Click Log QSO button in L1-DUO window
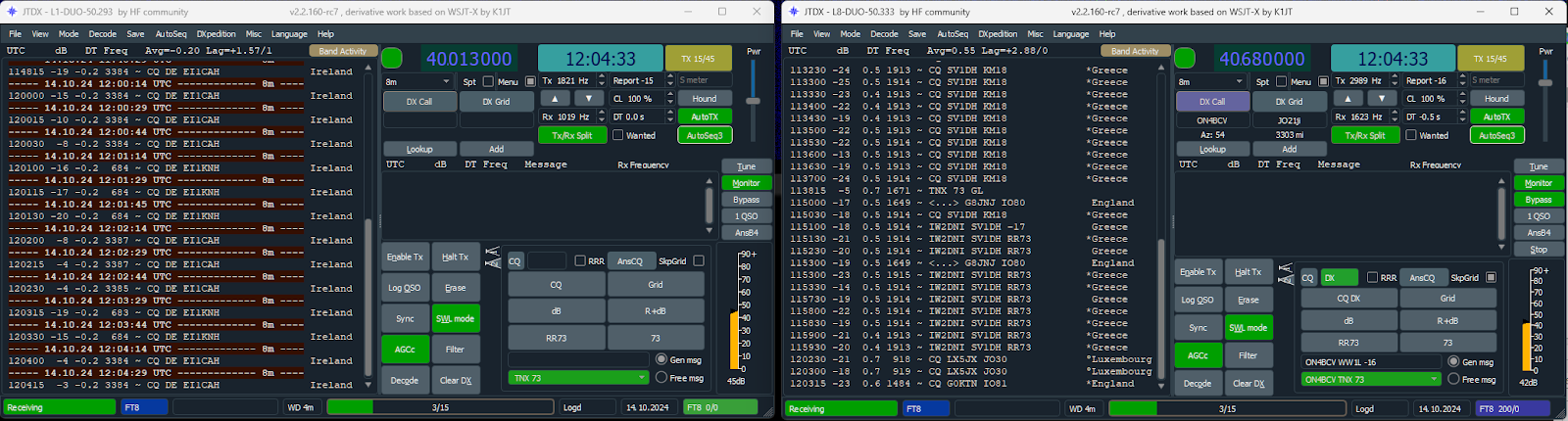1568x421 pixels. (405, 288)
